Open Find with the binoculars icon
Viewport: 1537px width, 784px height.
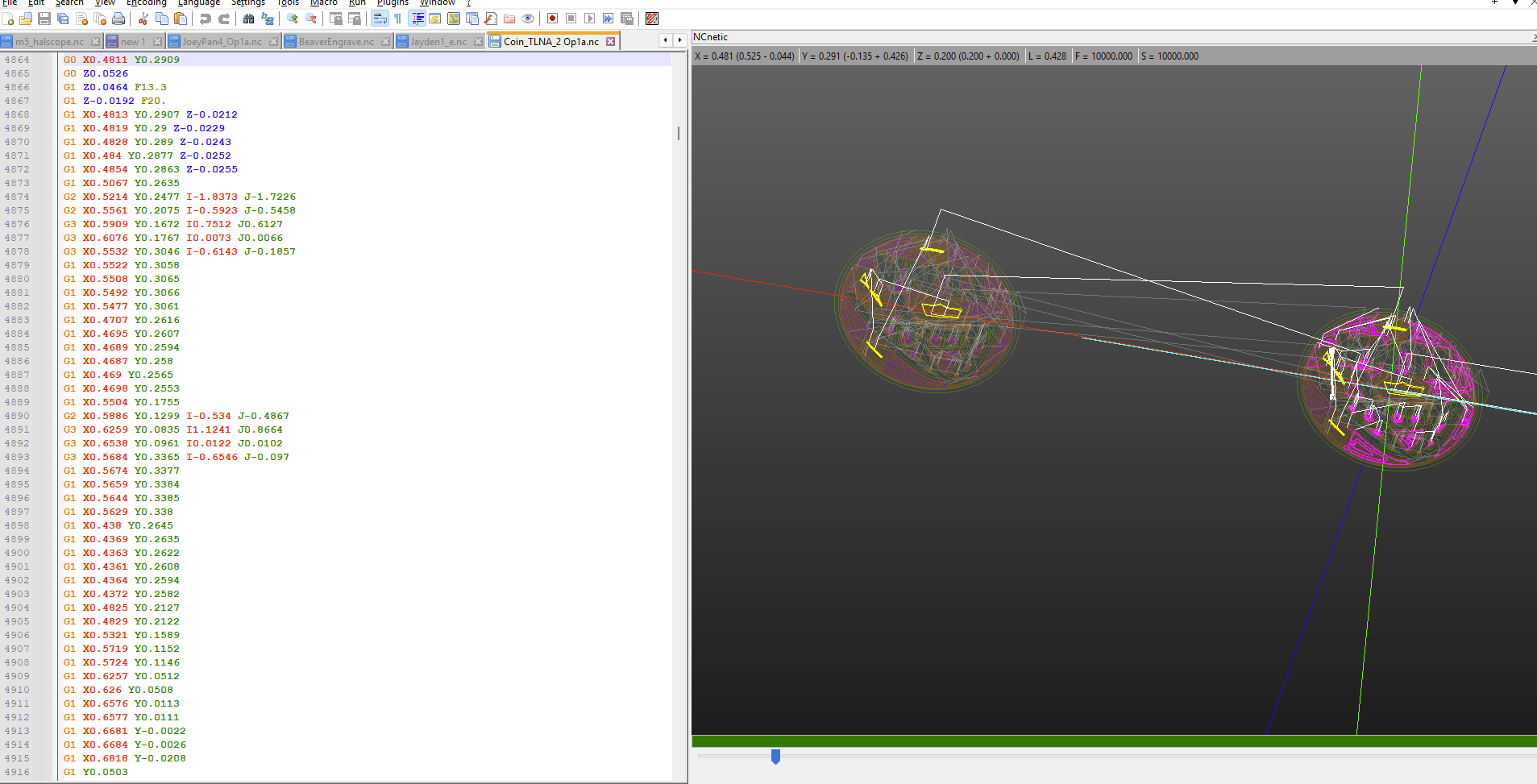tap(249, 19)
